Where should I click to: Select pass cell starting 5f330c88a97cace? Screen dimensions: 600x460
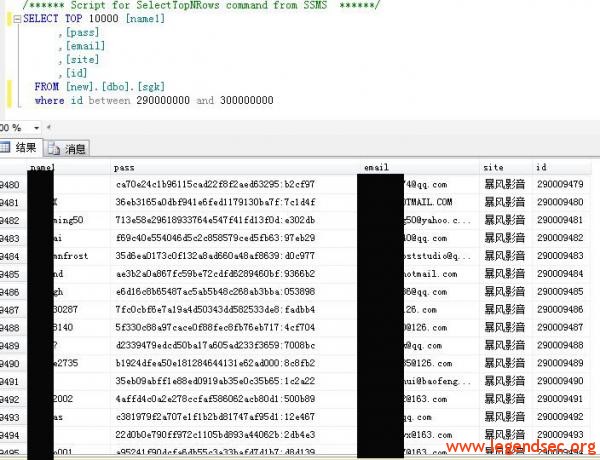(x=235, y=327)
